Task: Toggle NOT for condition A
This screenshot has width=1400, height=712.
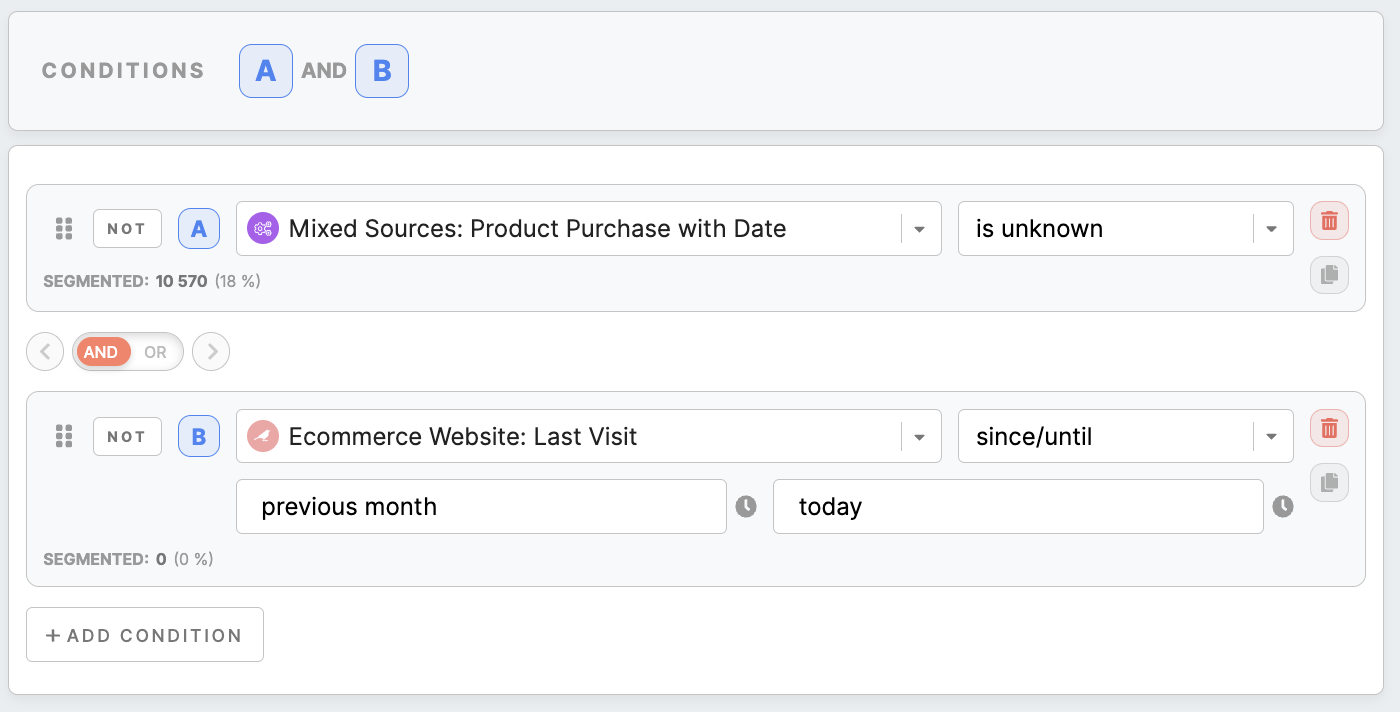Action: coord(127,229)
